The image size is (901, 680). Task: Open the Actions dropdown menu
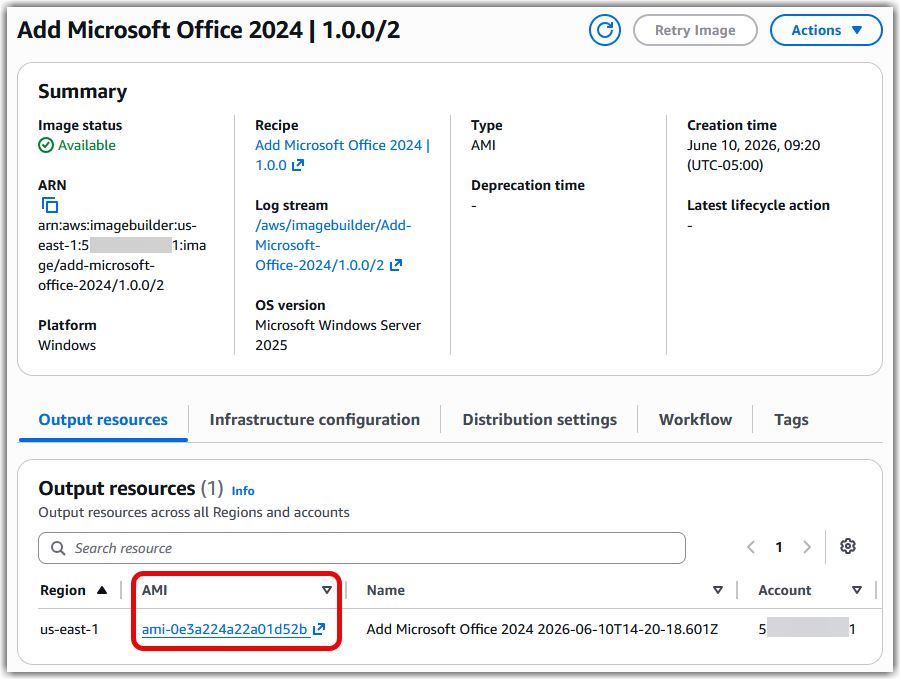click(x=826, y=30)
